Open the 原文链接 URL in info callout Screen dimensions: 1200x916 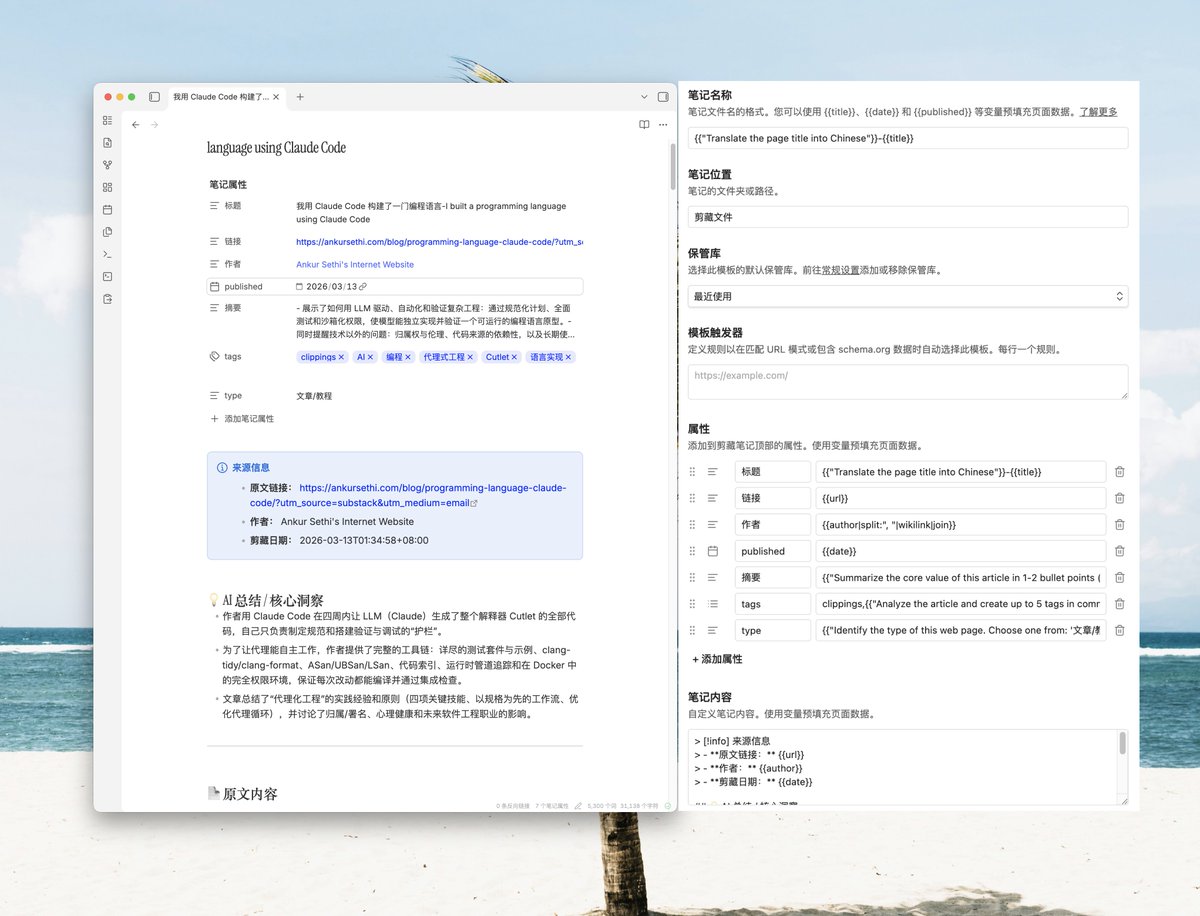(408, 495)
